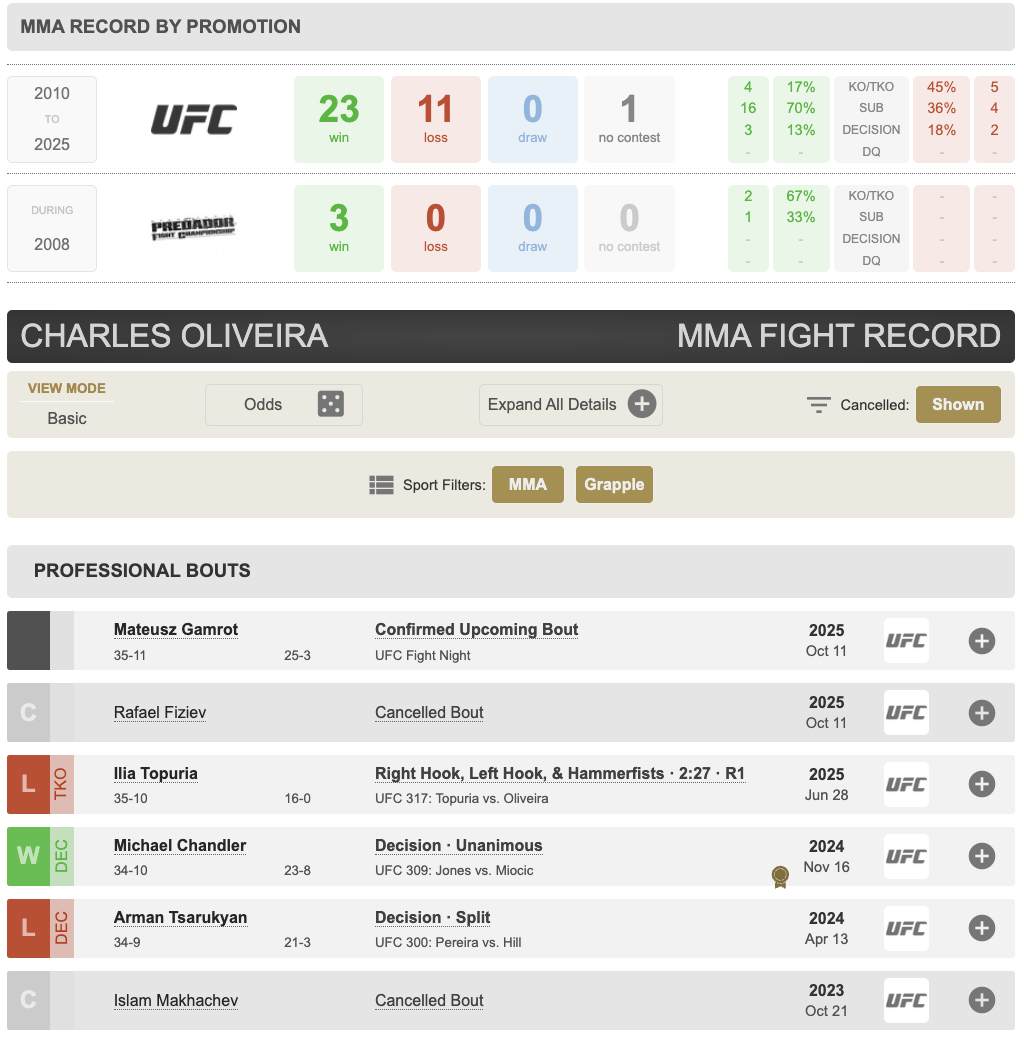Toggle the Cancelled Shown button
Viewport: 1024px width, 1038px height.
tap(958, 404)
